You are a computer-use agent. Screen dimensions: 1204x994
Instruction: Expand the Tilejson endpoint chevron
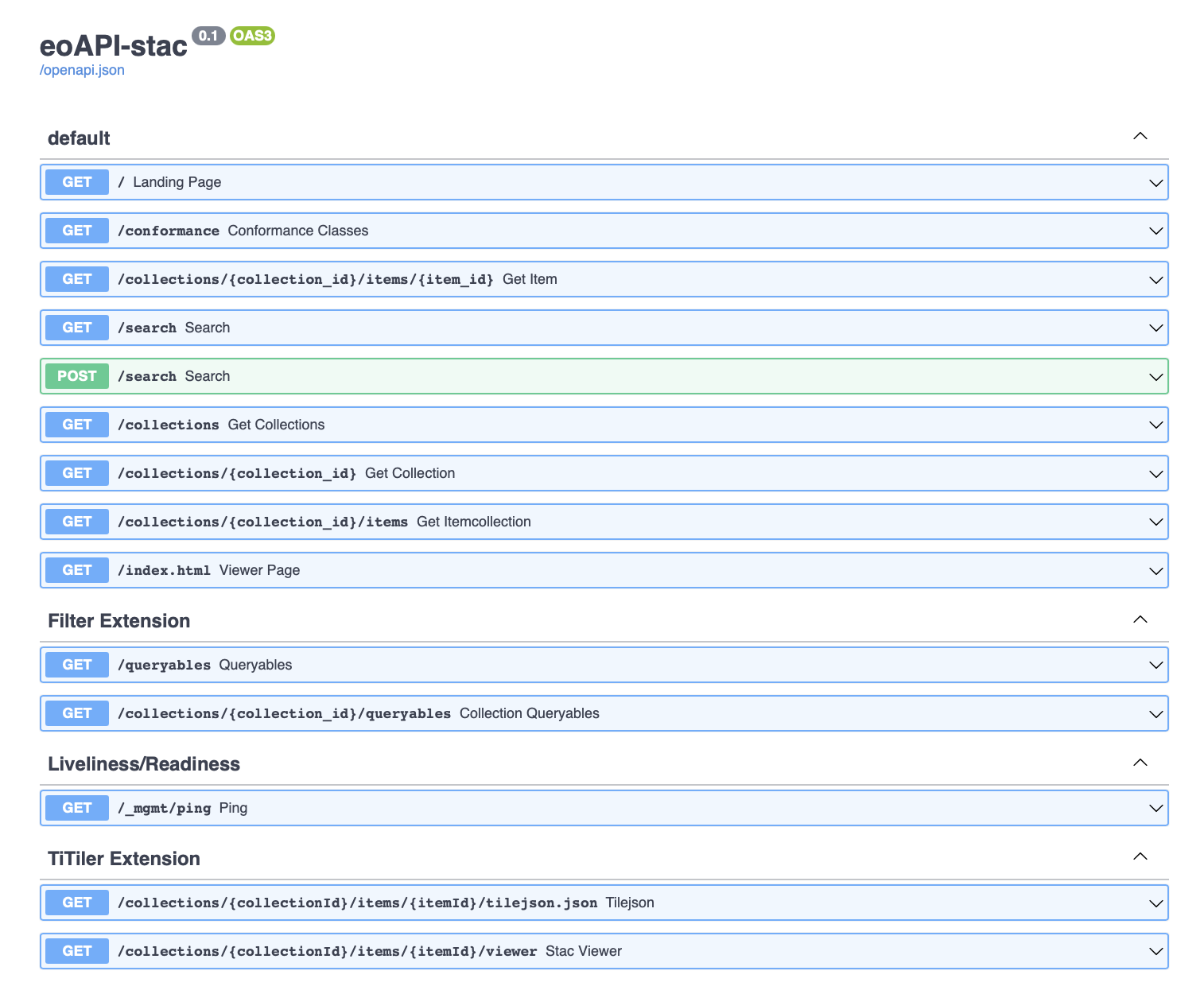[x=1155, y=903]
